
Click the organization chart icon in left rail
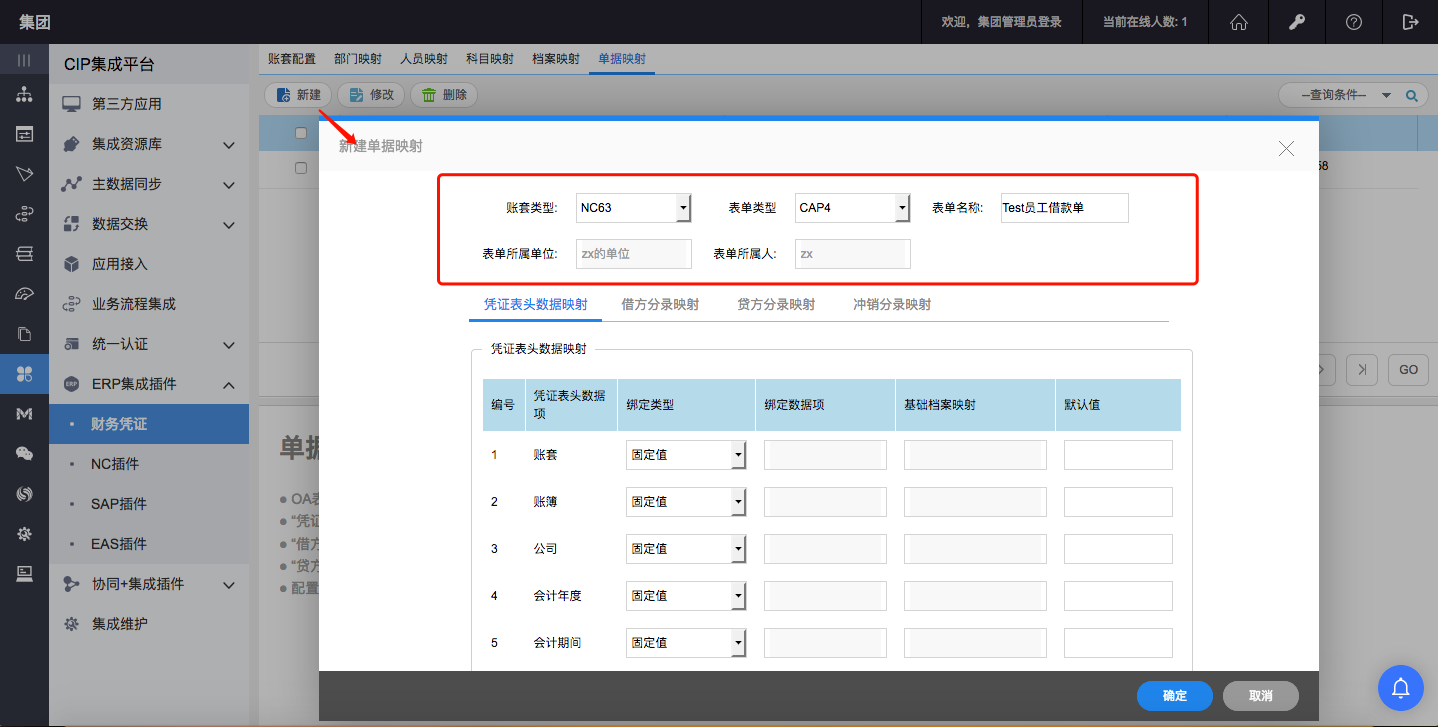(24, 95)
